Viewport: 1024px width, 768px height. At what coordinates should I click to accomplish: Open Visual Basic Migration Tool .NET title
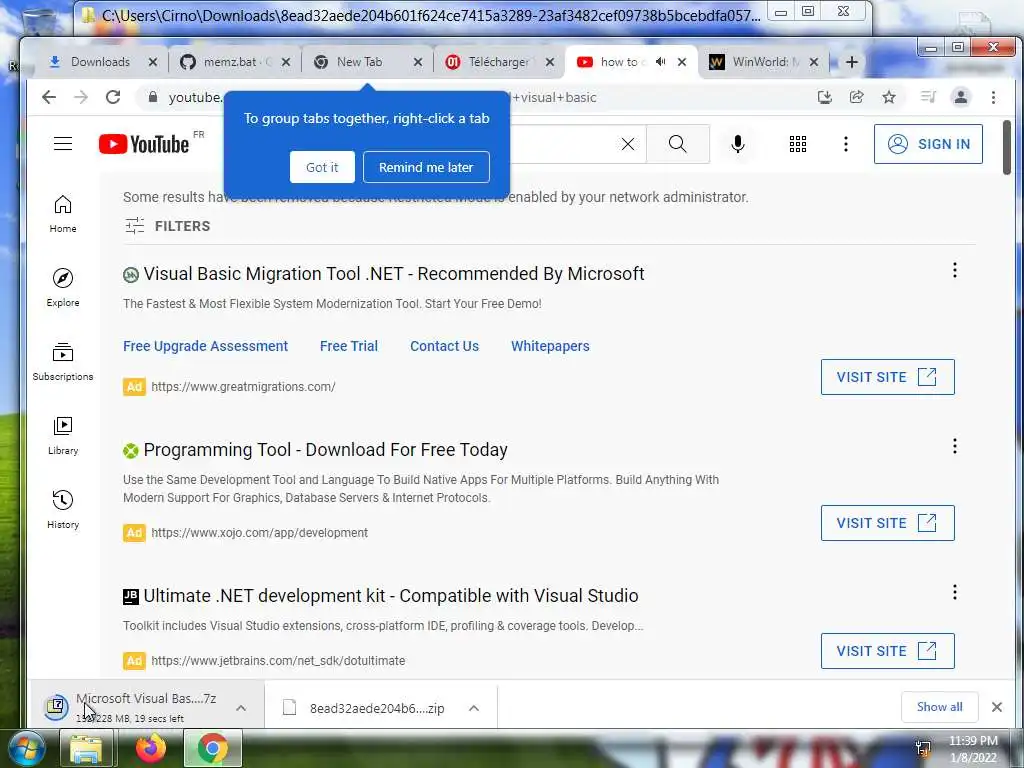point(394,274)
